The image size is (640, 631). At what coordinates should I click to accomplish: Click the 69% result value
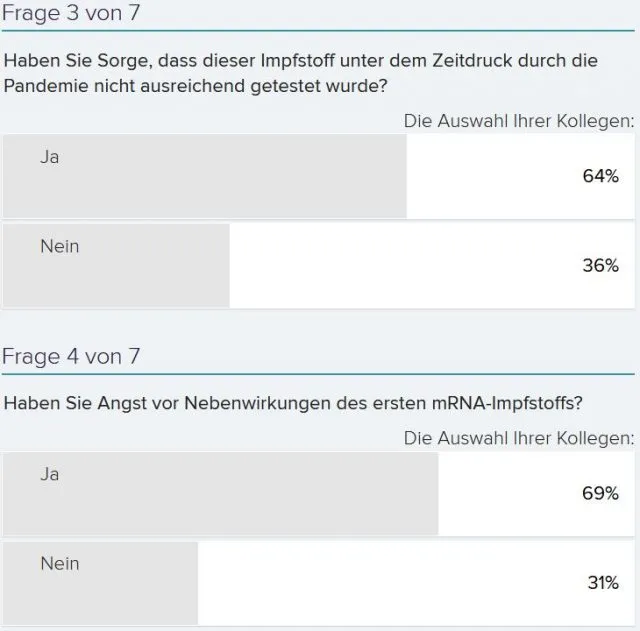pos(600,493)
